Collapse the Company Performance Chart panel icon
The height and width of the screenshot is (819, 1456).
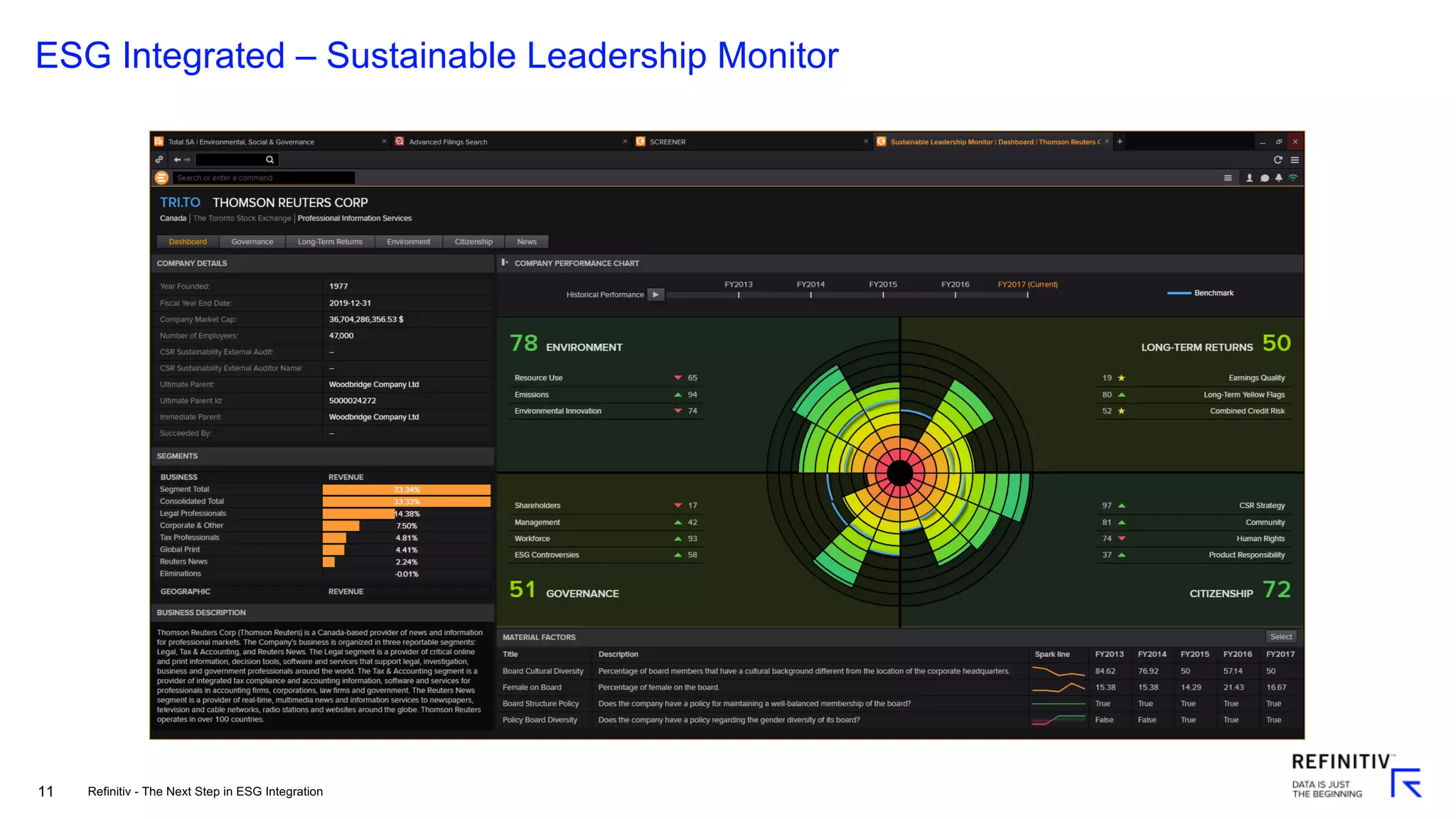point(505,262)
